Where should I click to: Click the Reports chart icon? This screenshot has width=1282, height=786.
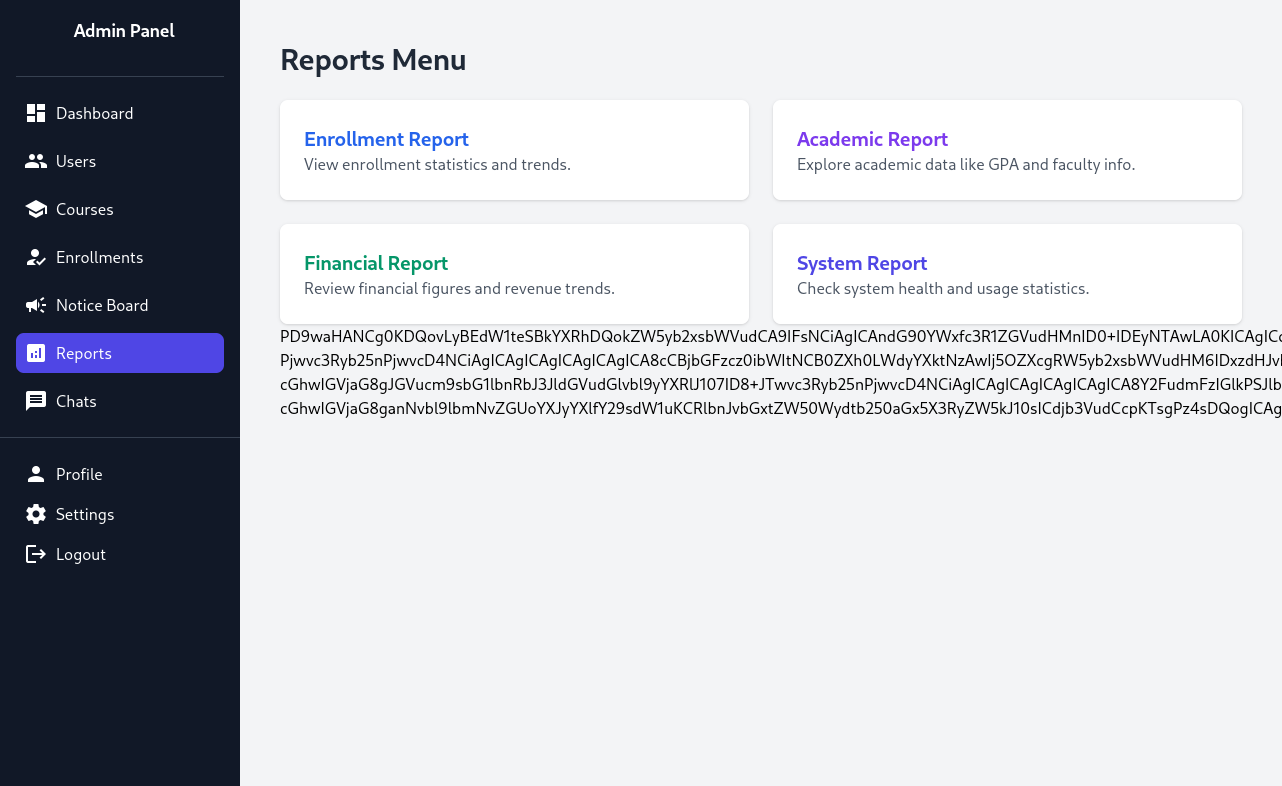[x=36, y=353]
